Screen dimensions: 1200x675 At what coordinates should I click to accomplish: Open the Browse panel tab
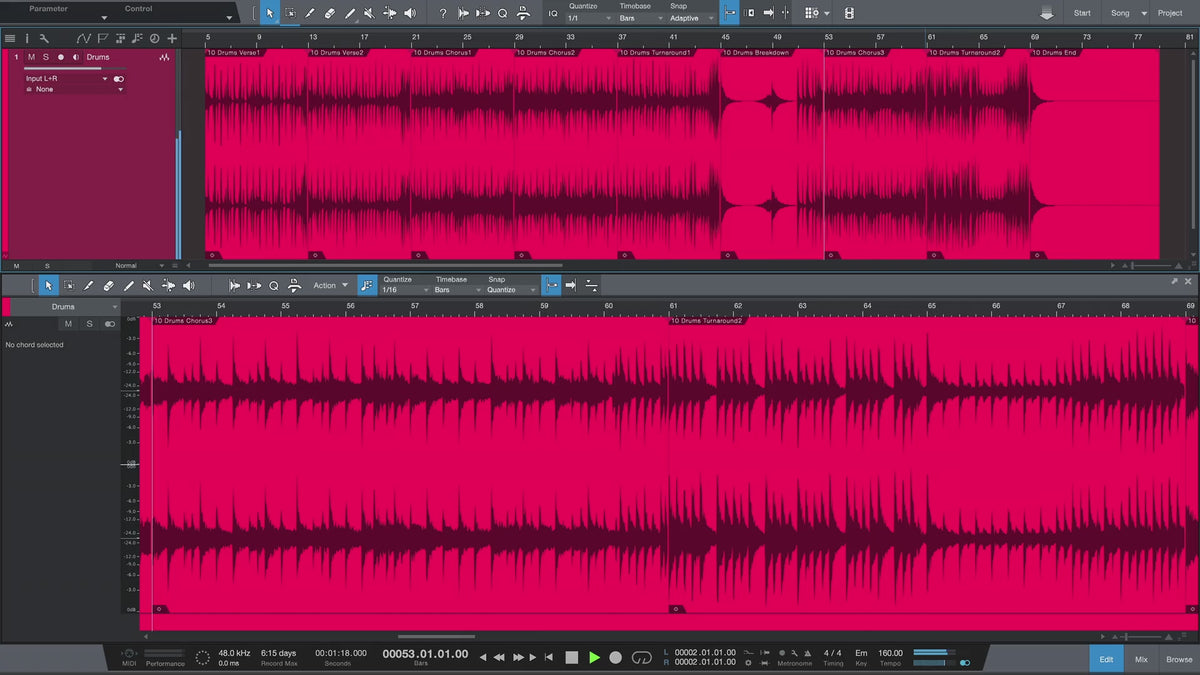coord(1178,659)
